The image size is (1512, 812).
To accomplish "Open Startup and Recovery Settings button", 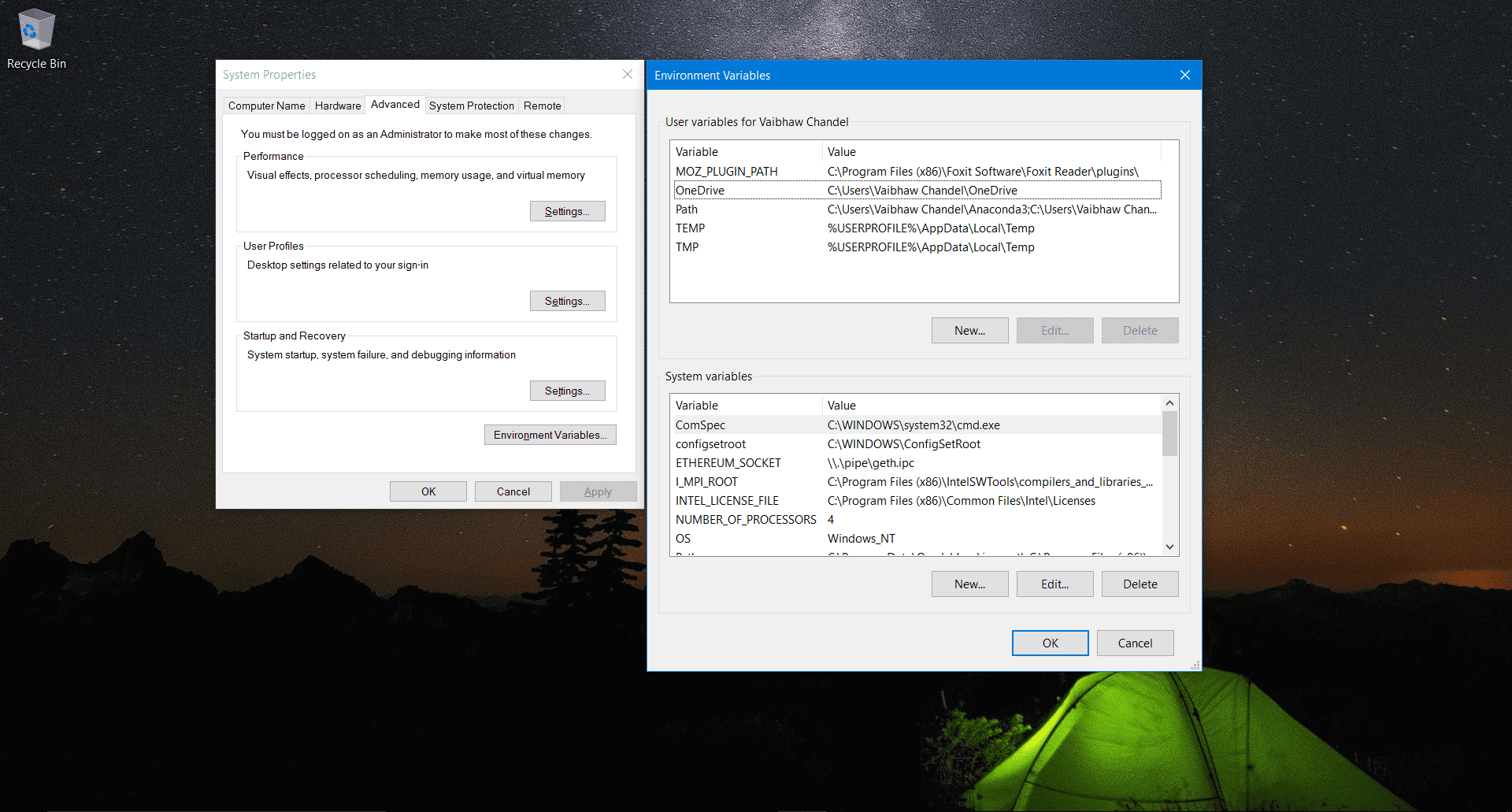I will [567, 391].
